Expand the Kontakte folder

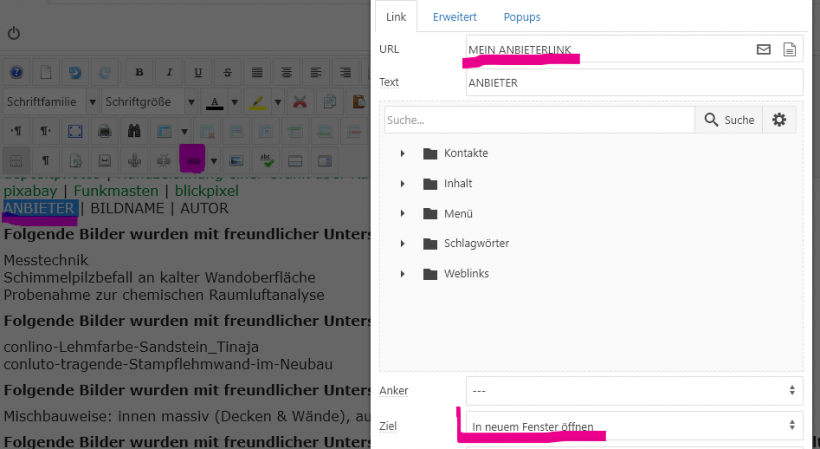(402, 153)
